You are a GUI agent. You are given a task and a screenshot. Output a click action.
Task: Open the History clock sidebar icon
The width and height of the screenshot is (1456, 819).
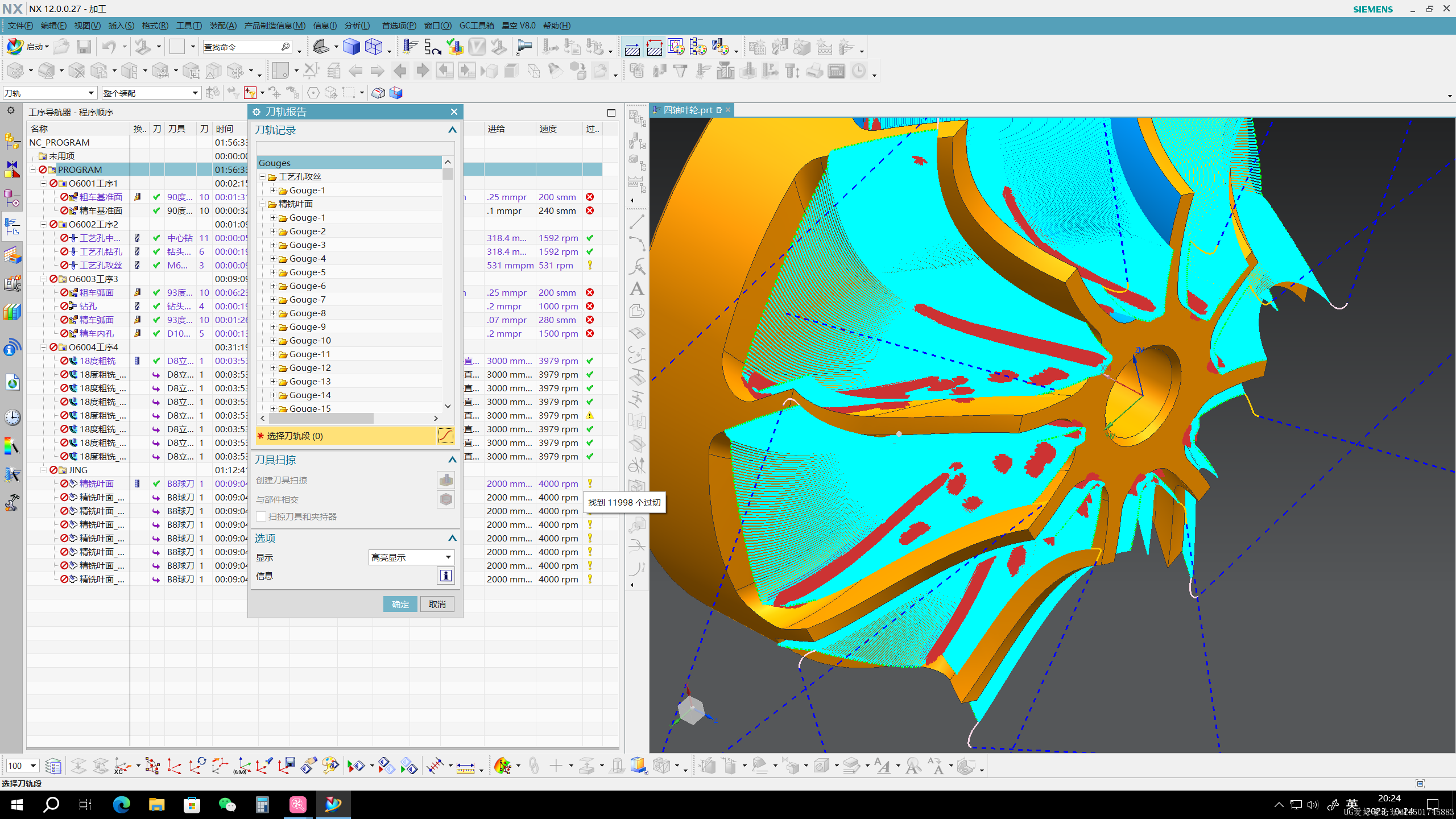12,417
